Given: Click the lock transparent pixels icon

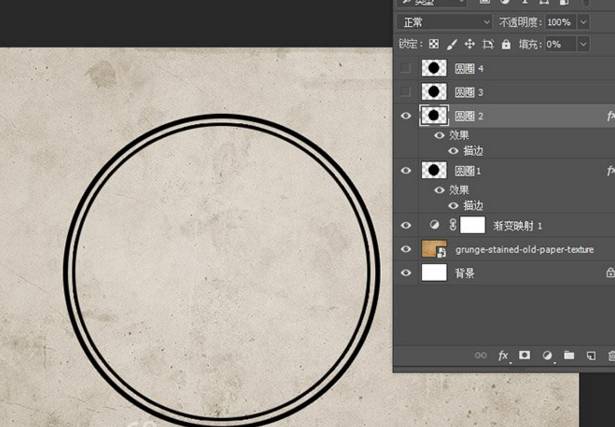Looking at the screenshot, I should (434, 44).
